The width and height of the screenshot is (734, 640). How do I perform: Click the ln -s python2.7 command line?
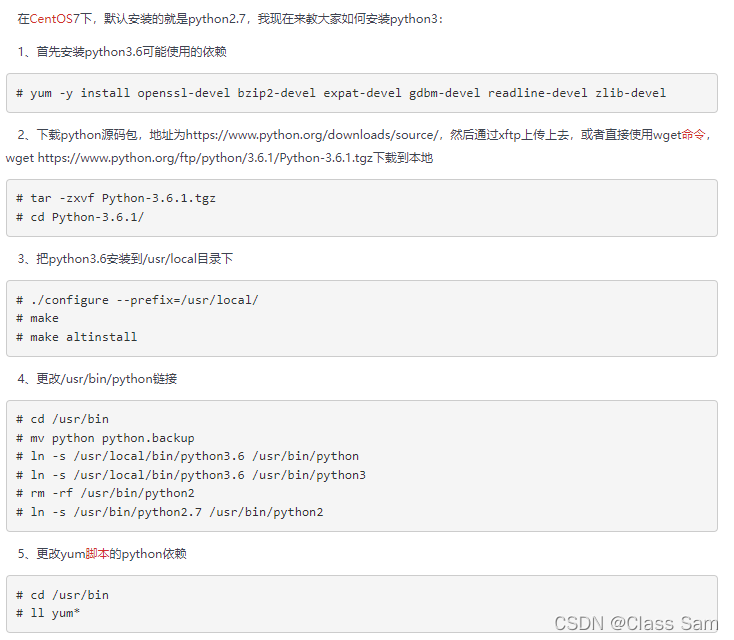tap(169, 512)
